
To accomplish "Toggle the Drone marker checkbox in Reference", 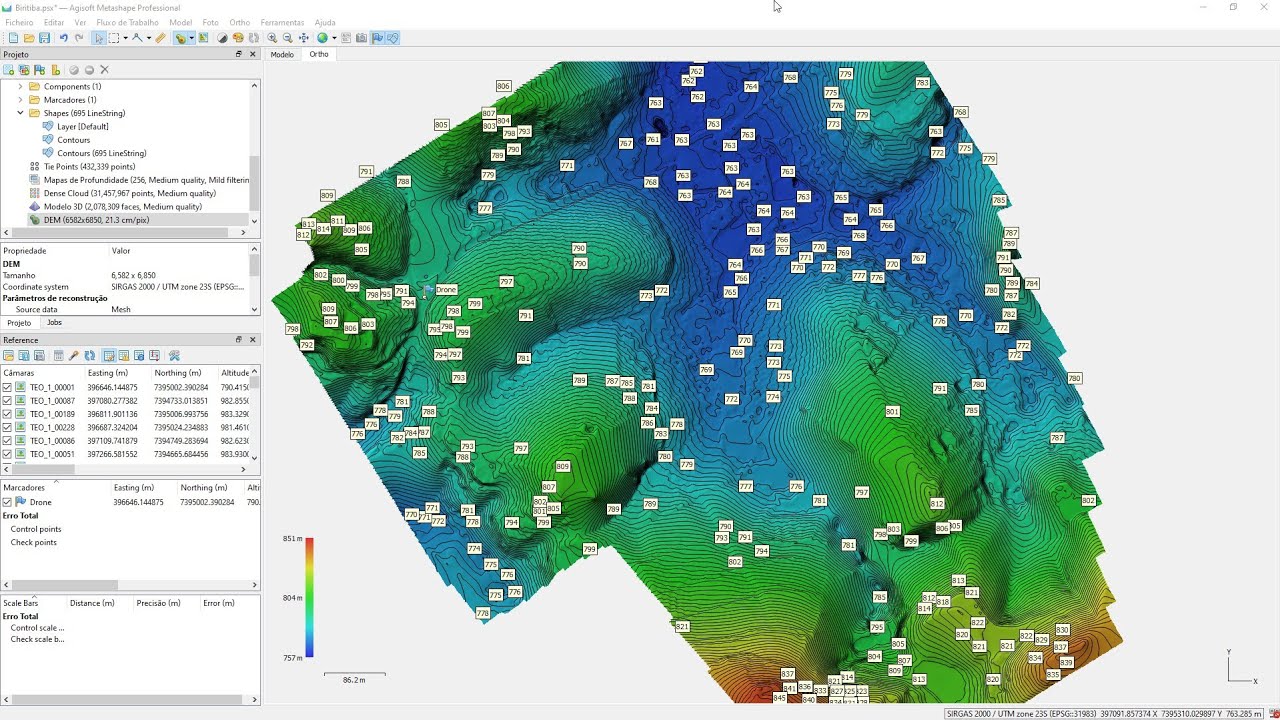I will pos(7,502).
